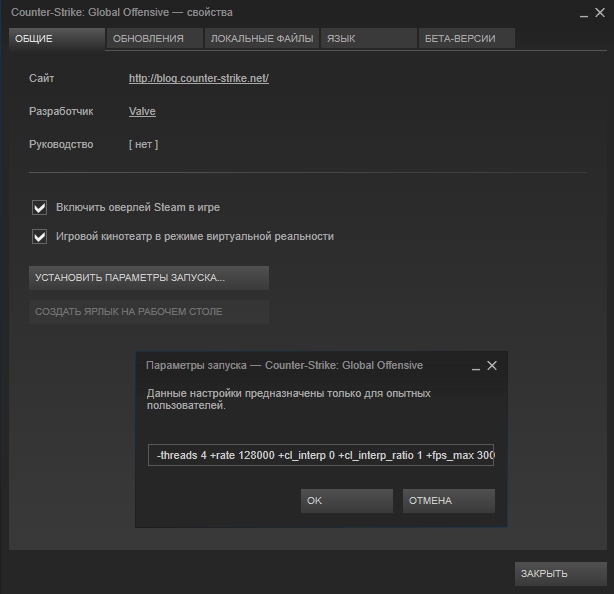614x594 pixels.
Task: Click the 'Counter-Strike: Global Offensive — свойства' title
Action: pos(122,13)
